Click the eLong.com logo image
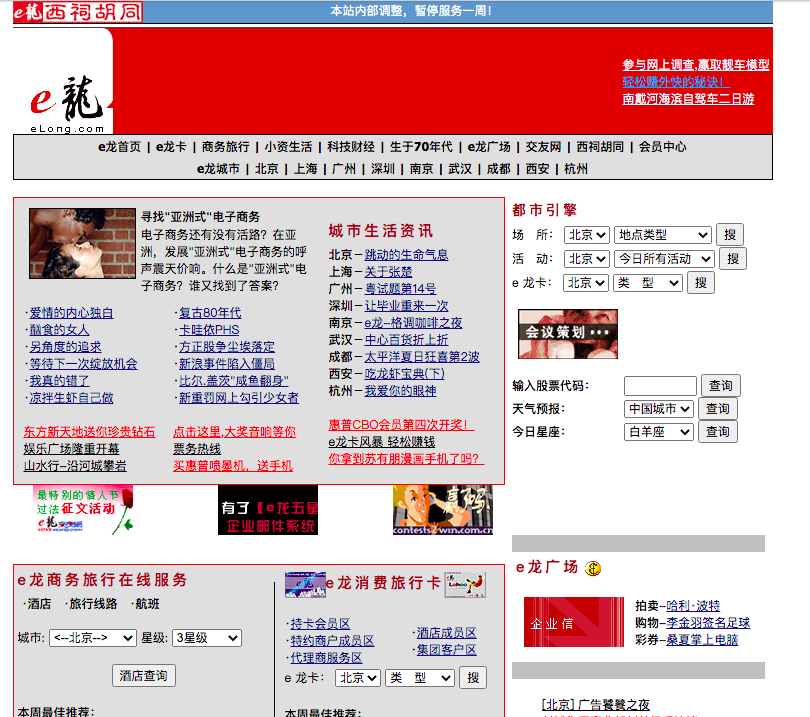This screenshot has width=810, height=717. [63, 81]
